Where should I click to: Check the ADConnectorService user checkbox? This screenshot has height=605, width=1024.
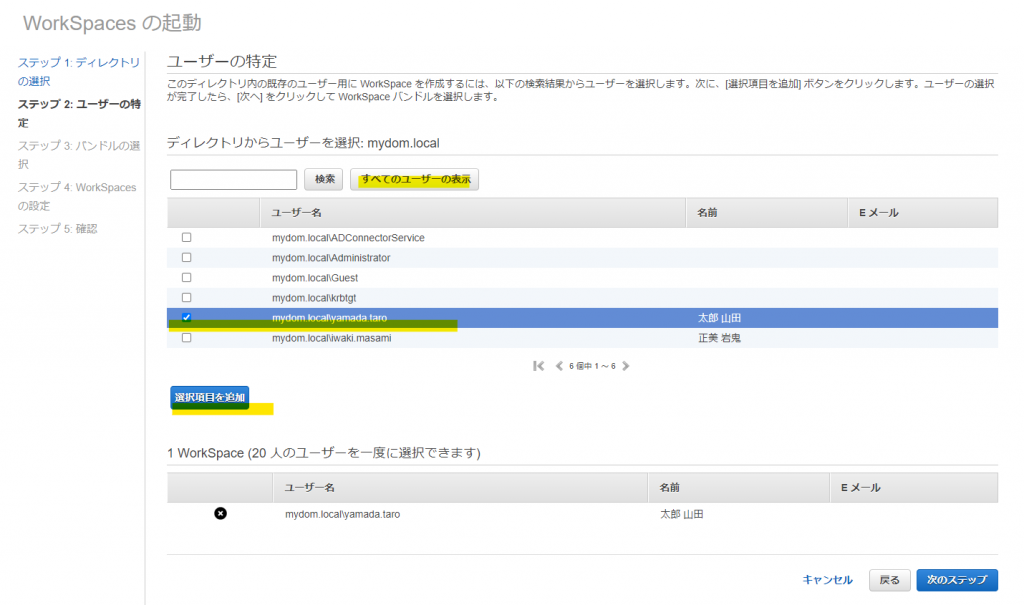[186, 238]
